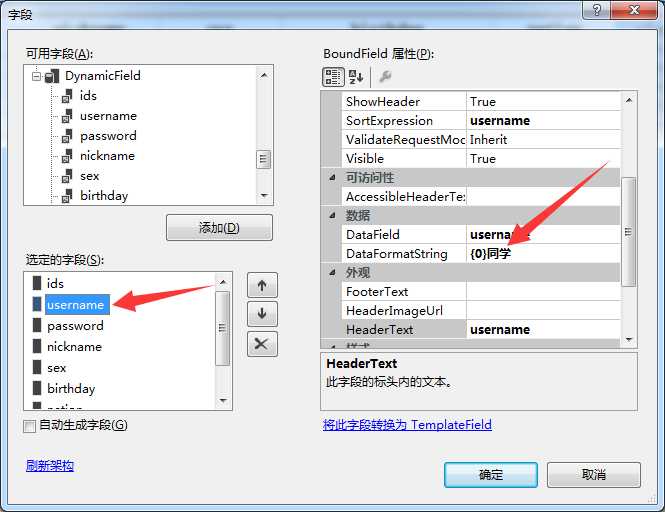Image resolution: width=665 pixels, height=512 pixels.
Task: Cancel the dialog with 取消
Action: pos(594,475)
